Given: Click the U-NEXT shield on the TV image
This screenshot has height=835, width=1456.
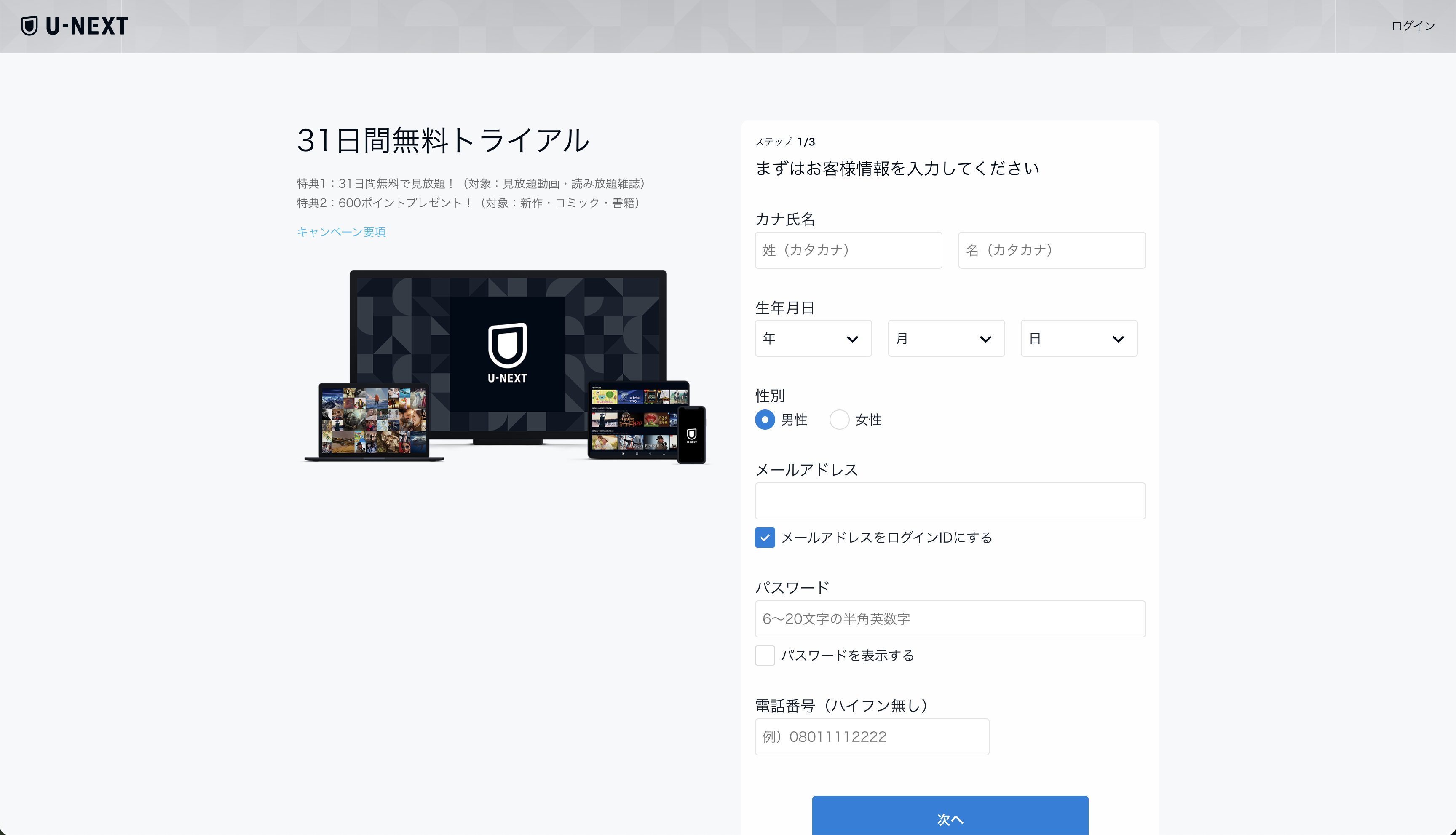Looking at the screenshot, I should 507,345.
